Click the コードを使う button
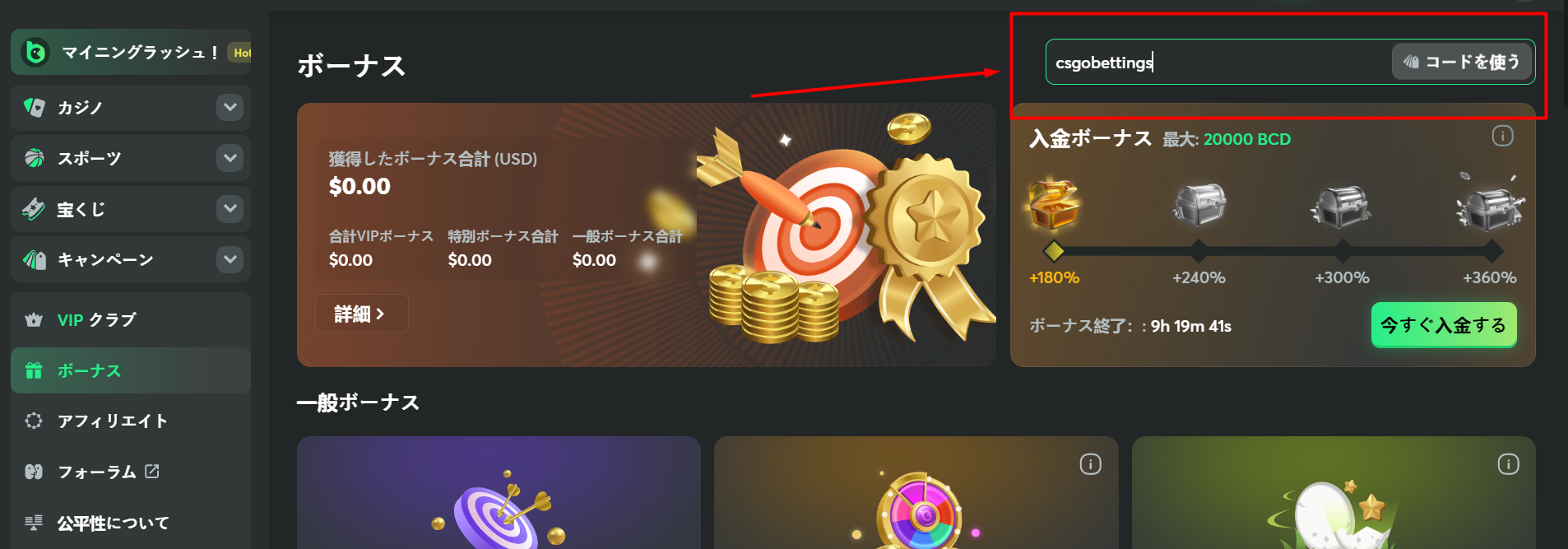 coord(1461,62)
